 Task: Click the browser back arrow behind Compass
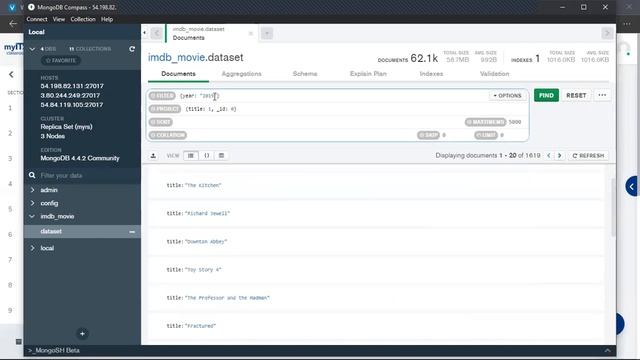(13, 24)
